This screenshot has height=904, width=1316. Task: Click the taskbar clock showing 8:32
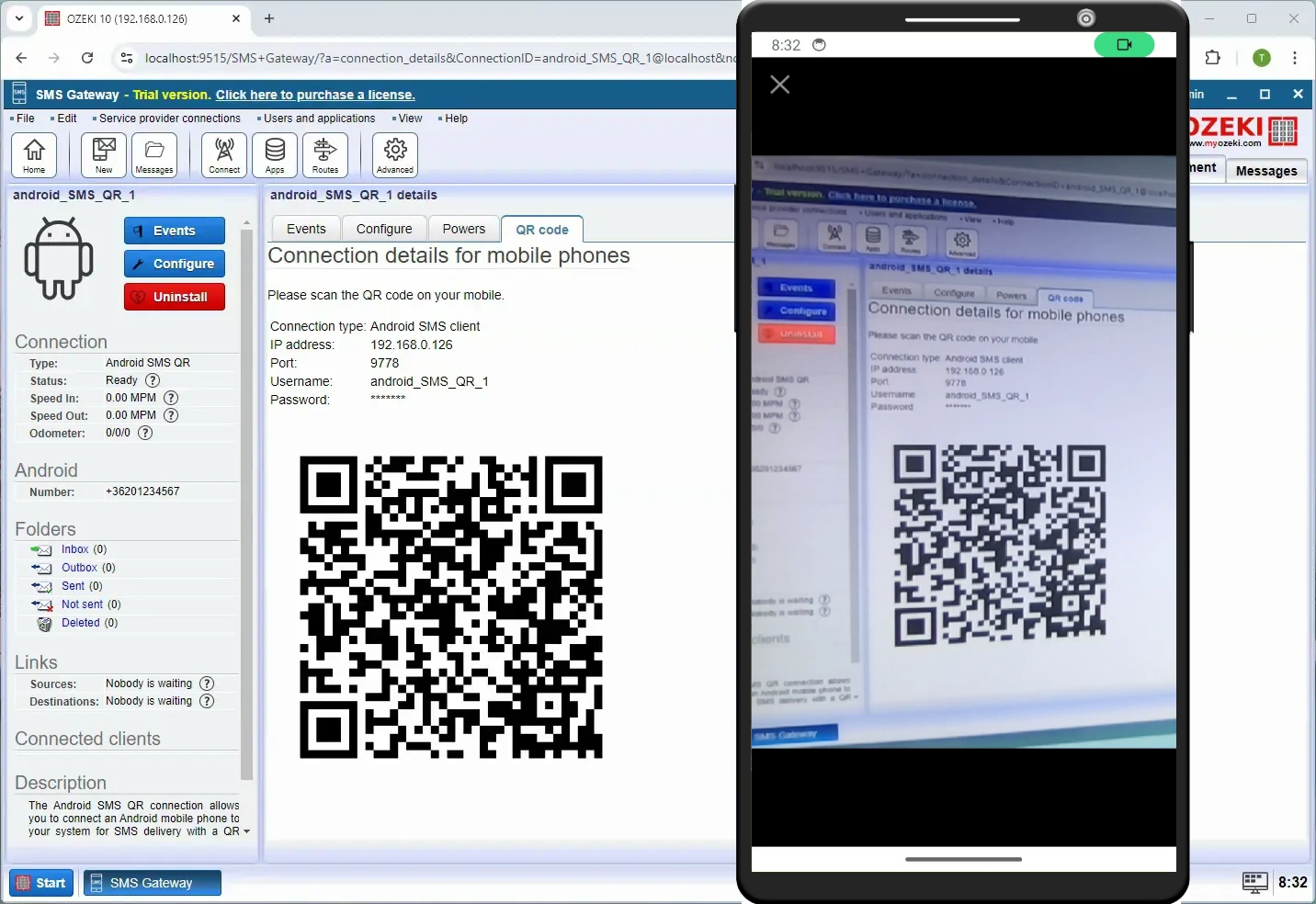(x=1293, y=882)
